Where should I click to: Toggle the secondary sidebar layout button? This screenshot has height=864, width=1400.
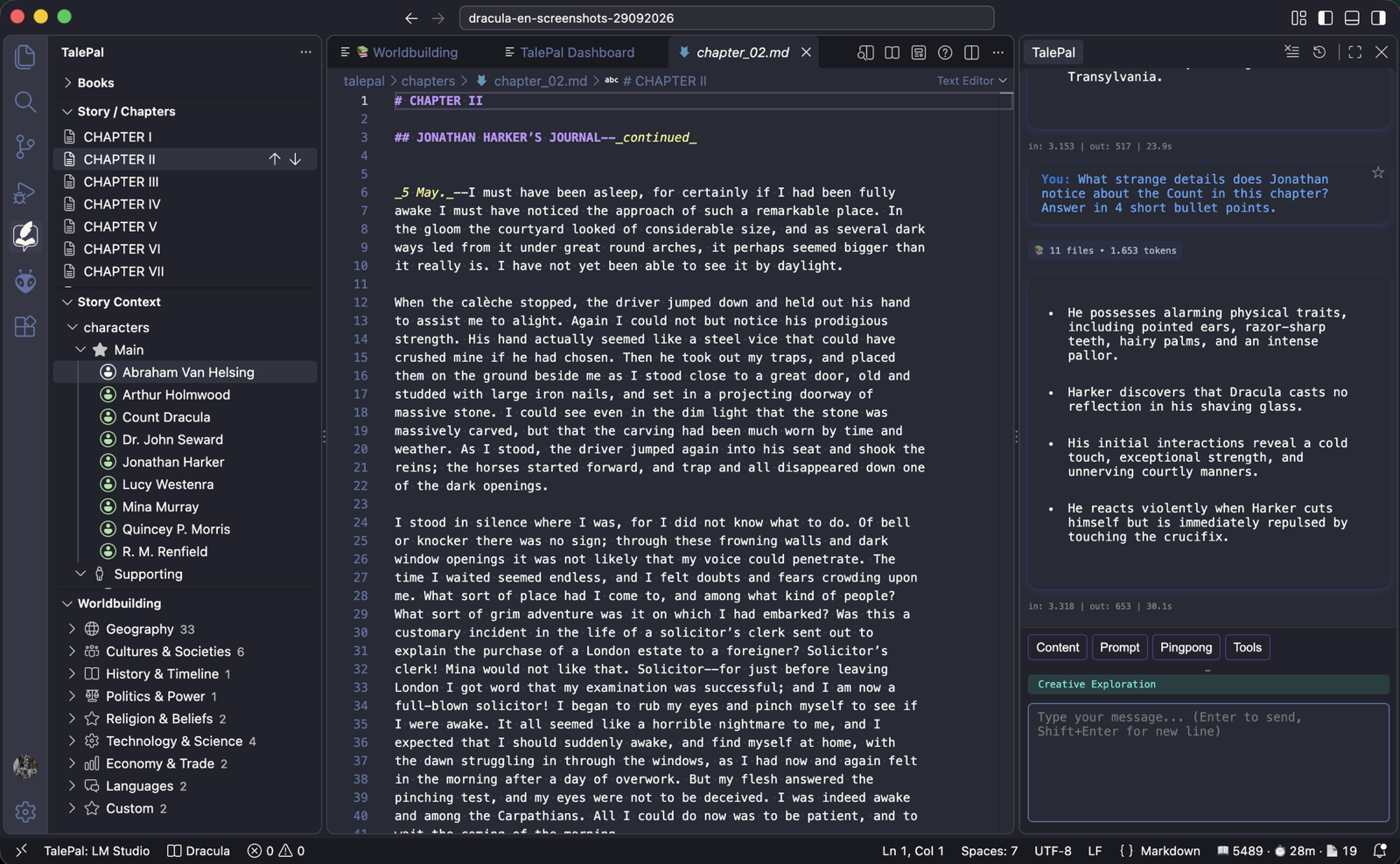click(x=1378, y=17)
